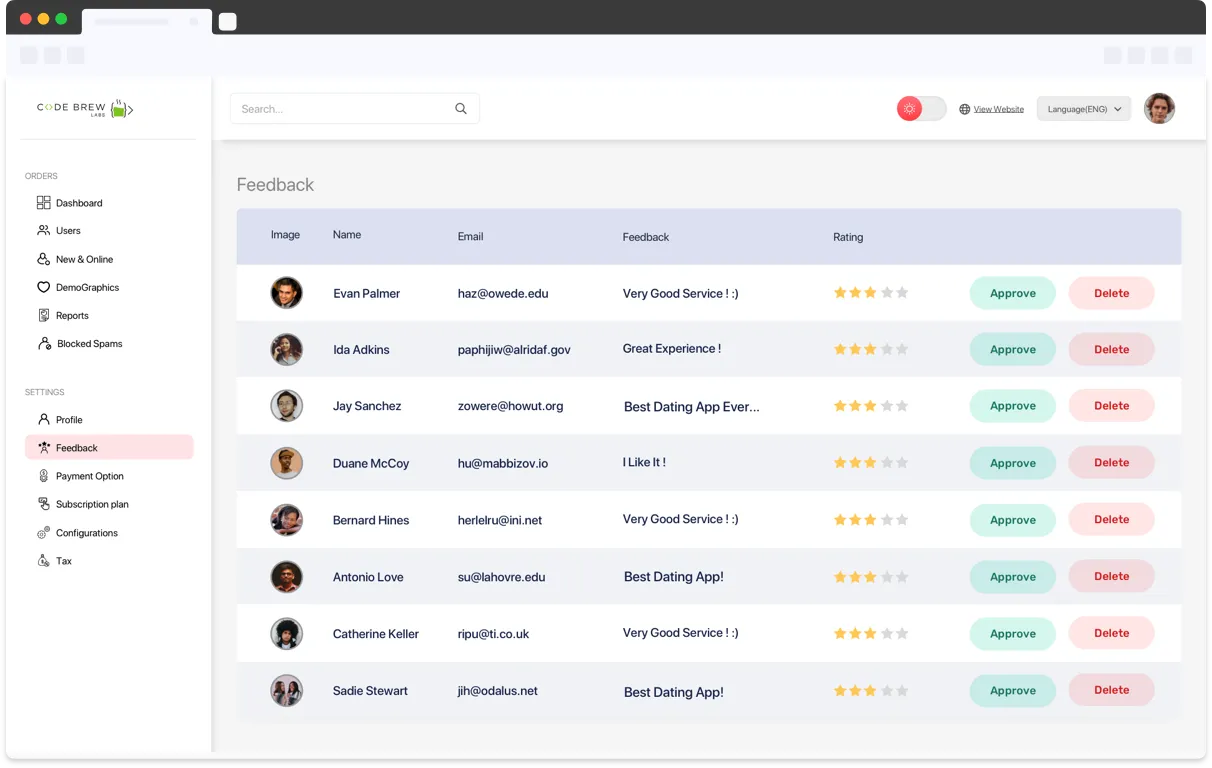Go to Subscription plan in sidebar

tap(92, 504)
